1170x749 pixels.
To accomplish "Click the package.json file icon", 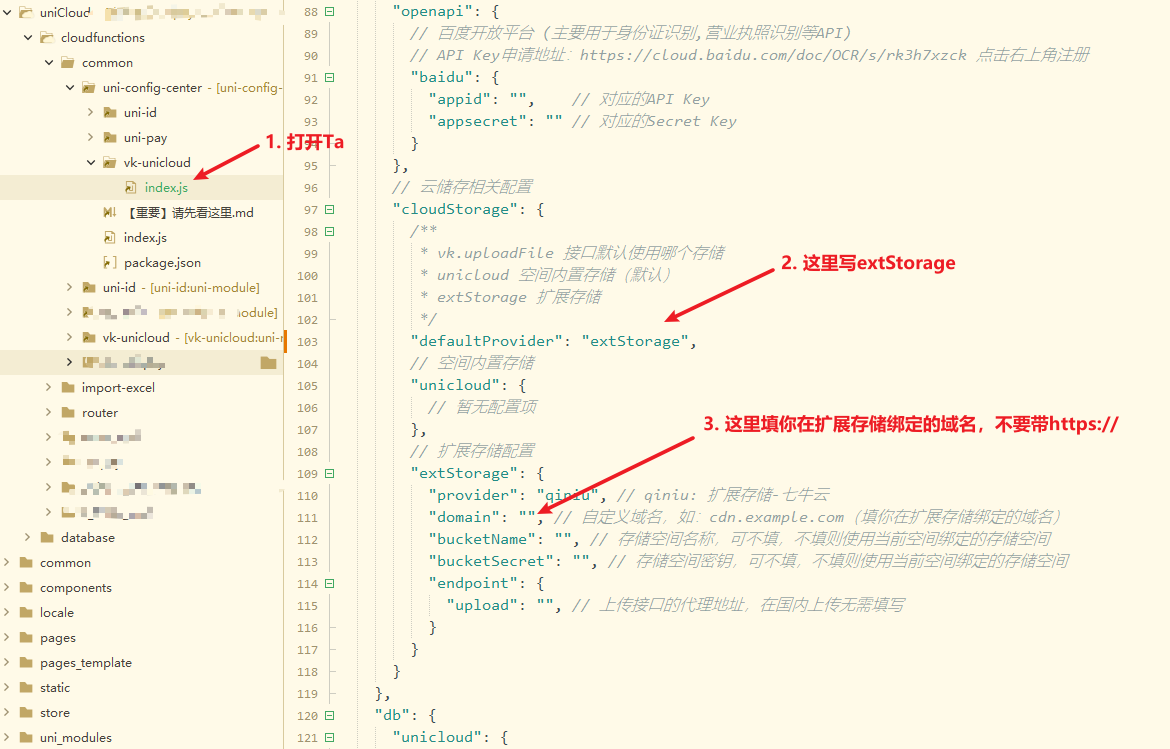I will pos(110,263).
